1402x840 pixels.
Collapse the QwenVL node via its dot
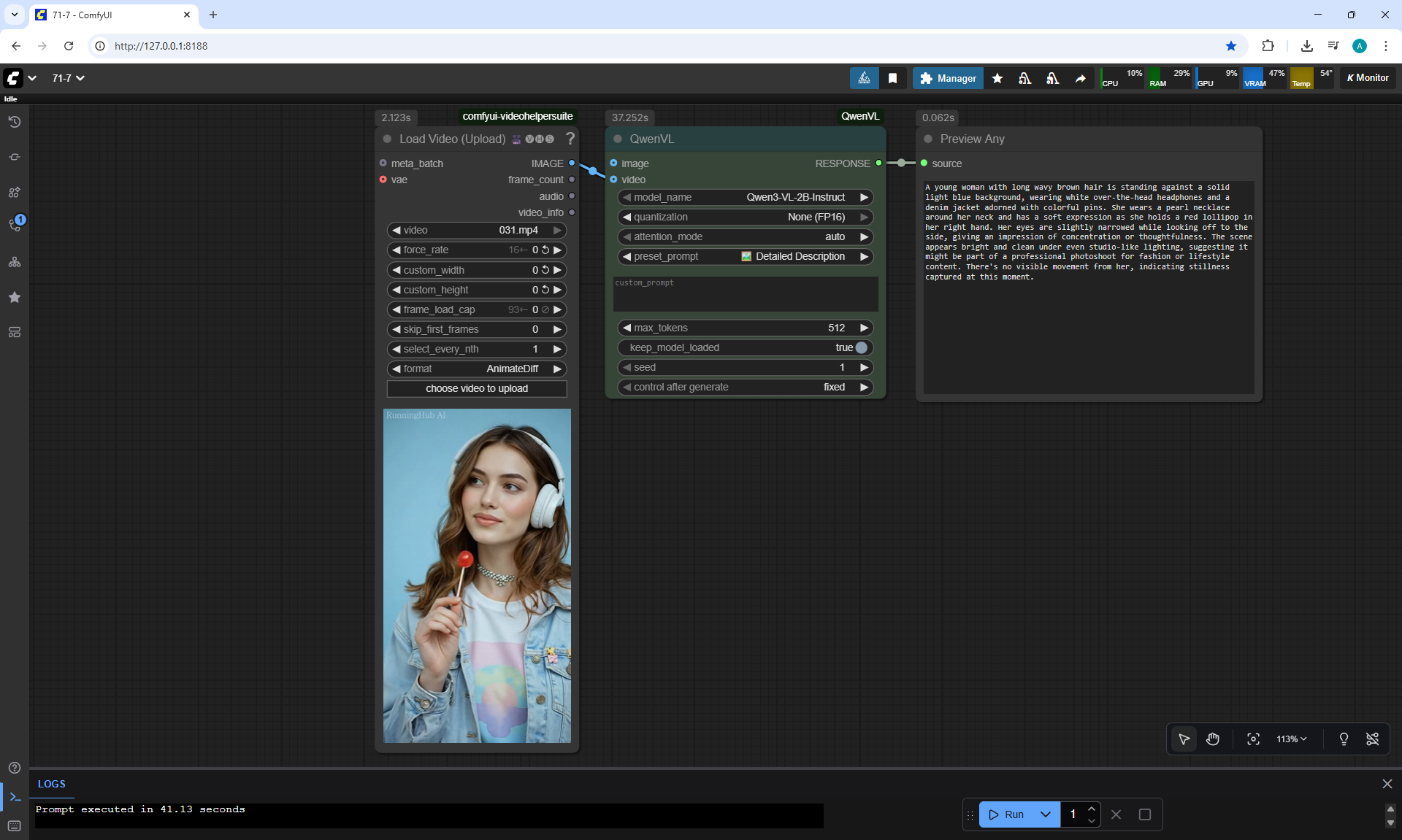coord(618,139)
